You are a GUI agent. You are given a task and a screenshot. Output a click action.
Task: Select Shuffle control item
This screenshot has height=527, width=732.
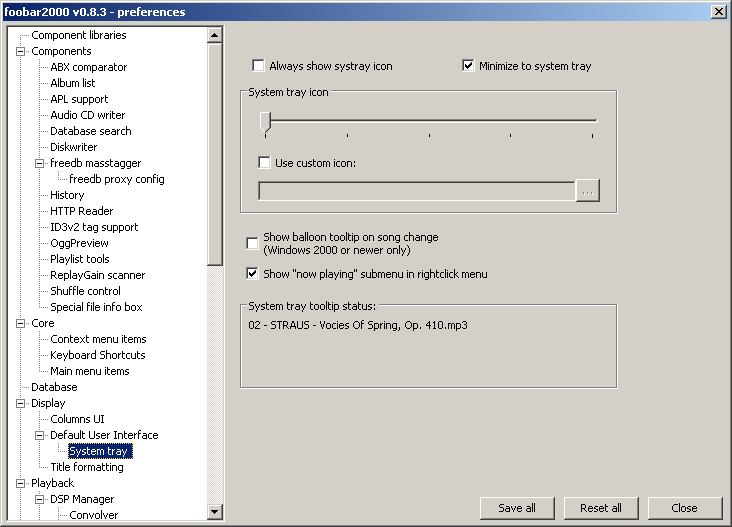85,291
